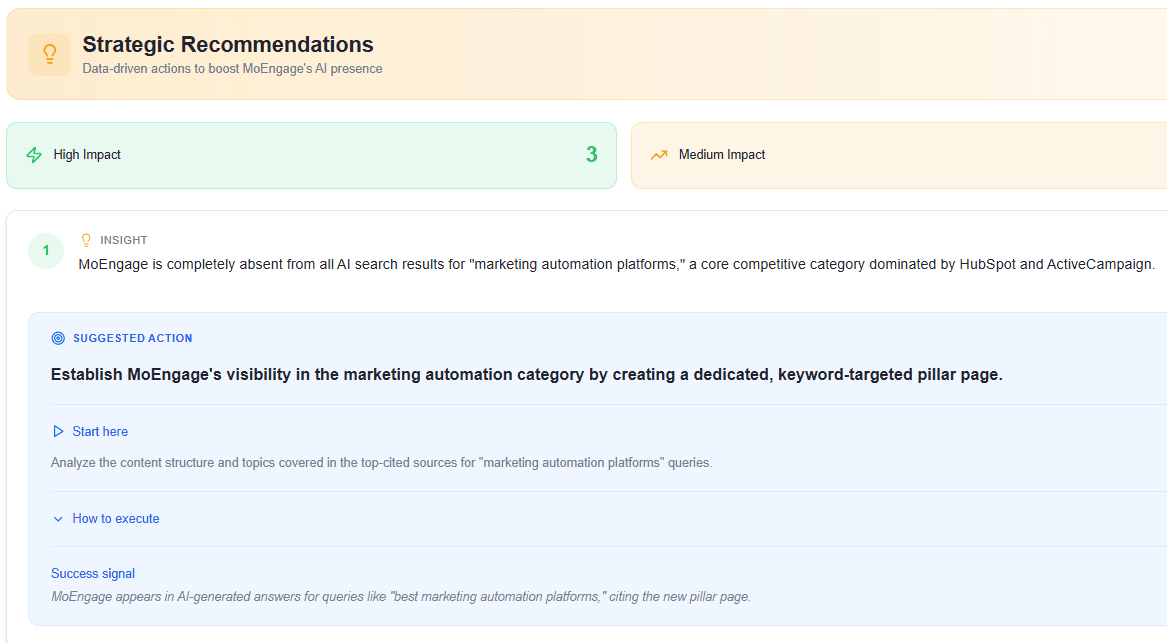The image size is (1167, 643).
Task: Open the Start here link
Action: pos(100,432)
